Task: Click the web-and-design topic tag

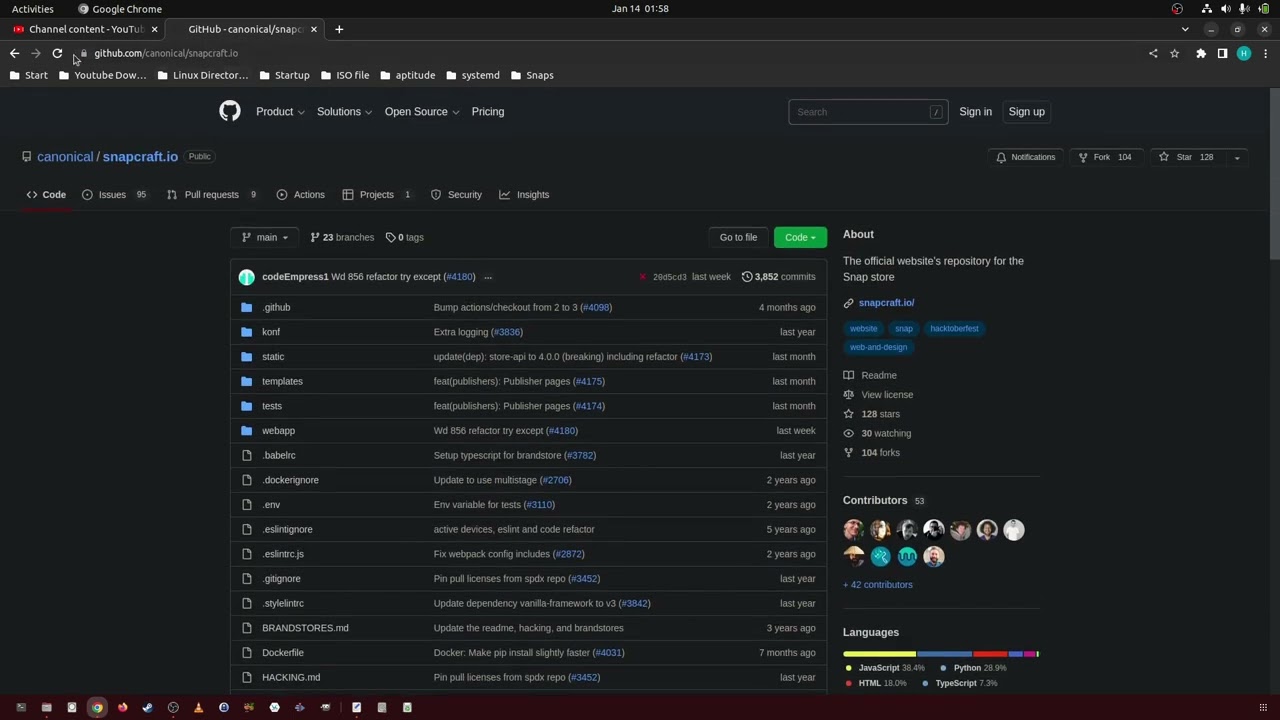Action: [878, 347]
